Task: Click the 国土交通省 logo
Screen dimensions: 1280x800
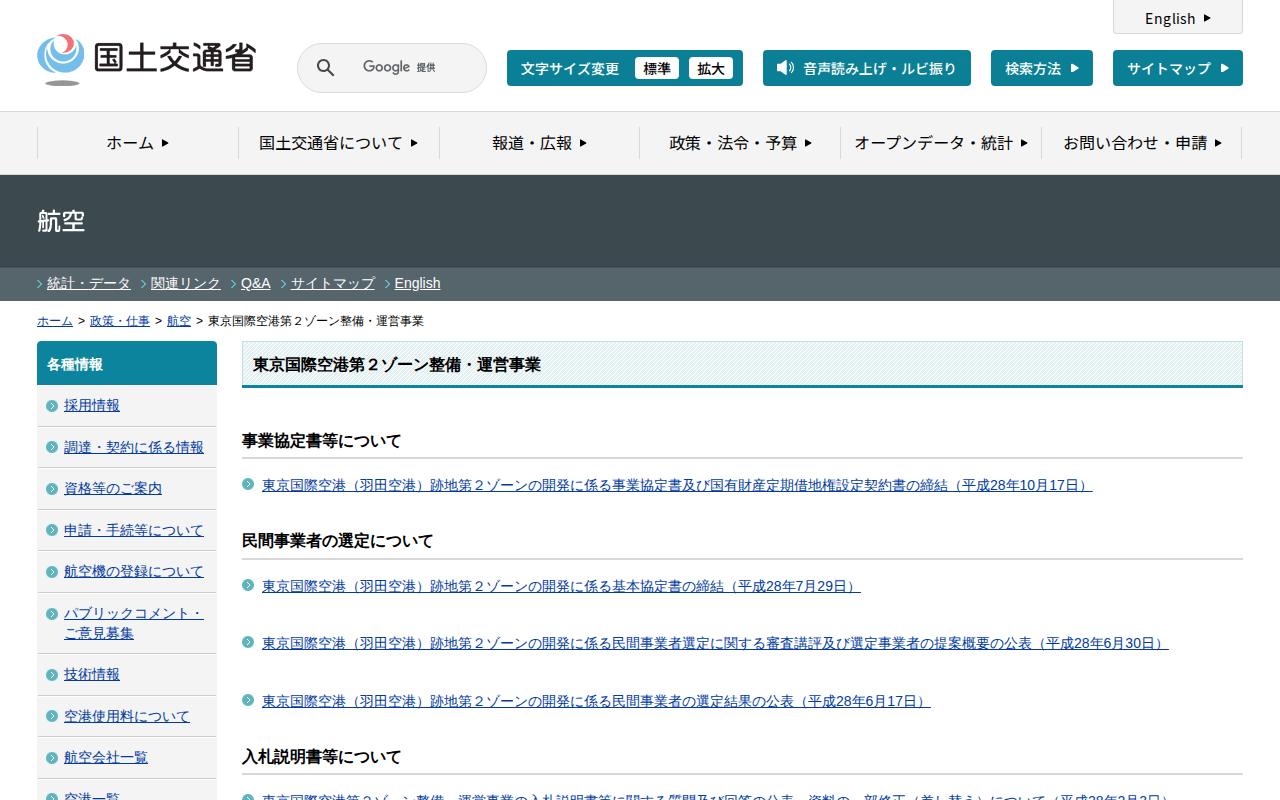Action: (147, 59)
